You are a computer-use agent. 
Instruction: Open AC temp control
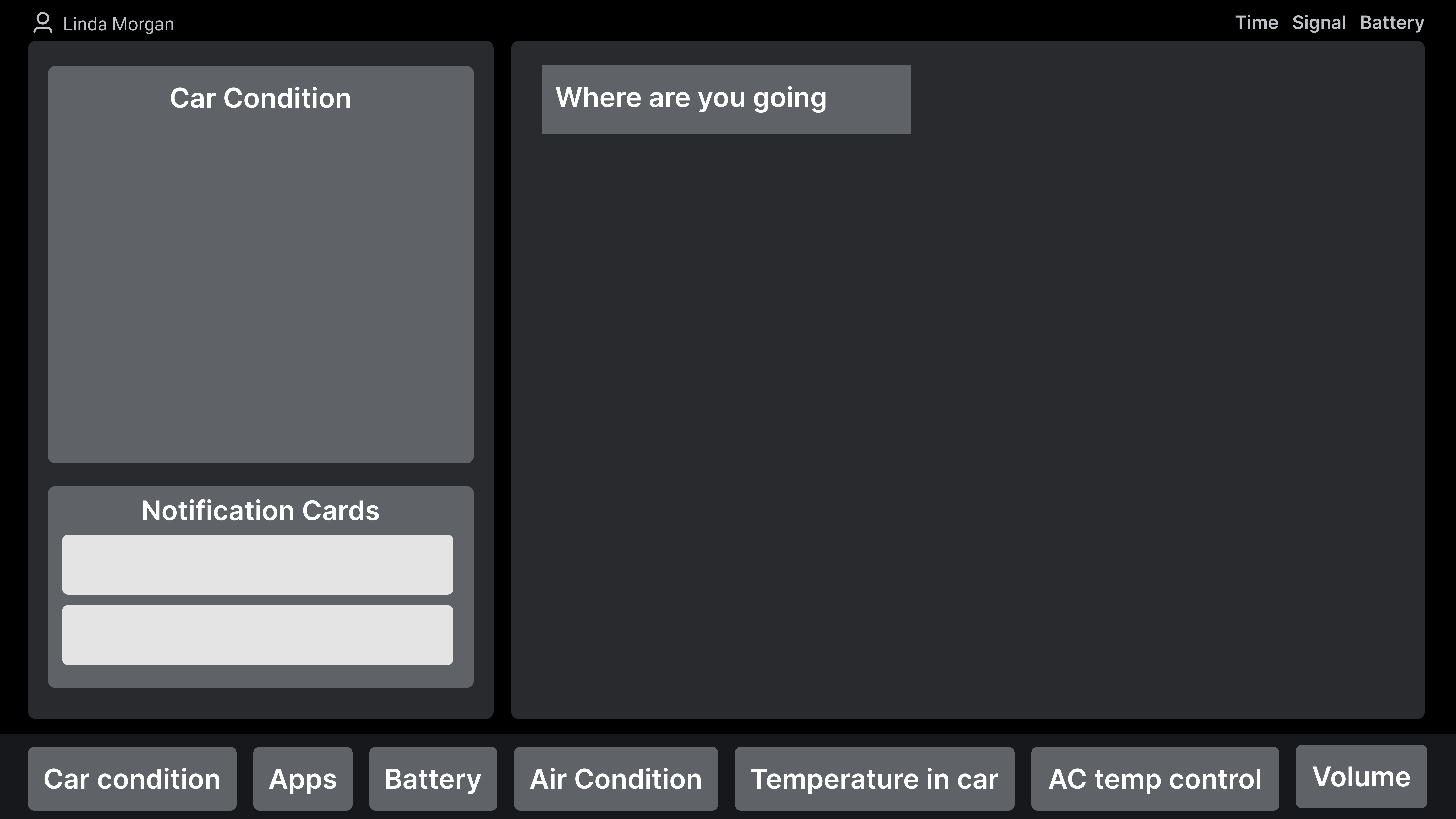[1155, 778]
